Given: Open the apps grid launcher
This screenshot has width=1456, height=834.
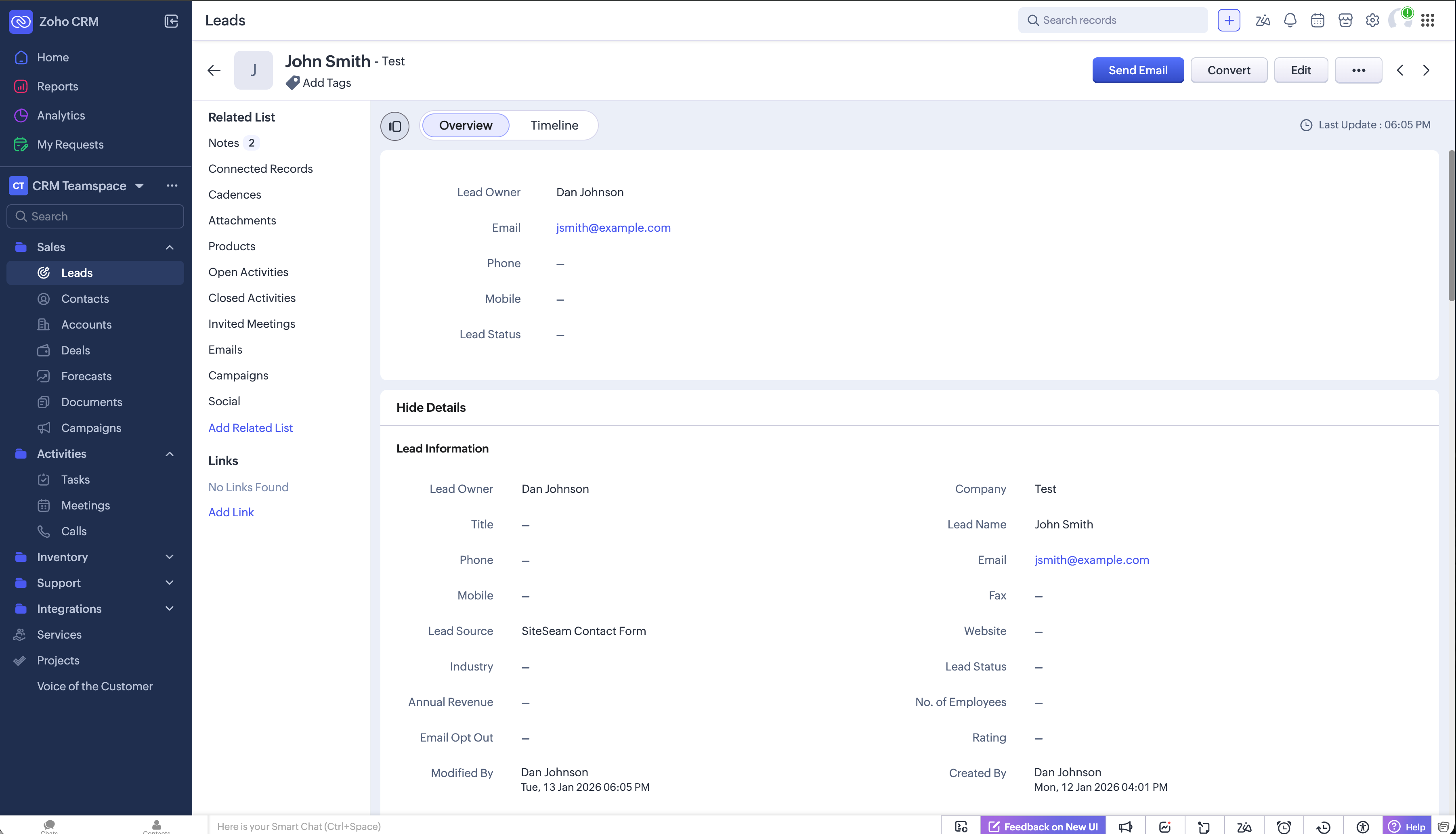Looking at the screenshot, I should [x=1427, y=21].
